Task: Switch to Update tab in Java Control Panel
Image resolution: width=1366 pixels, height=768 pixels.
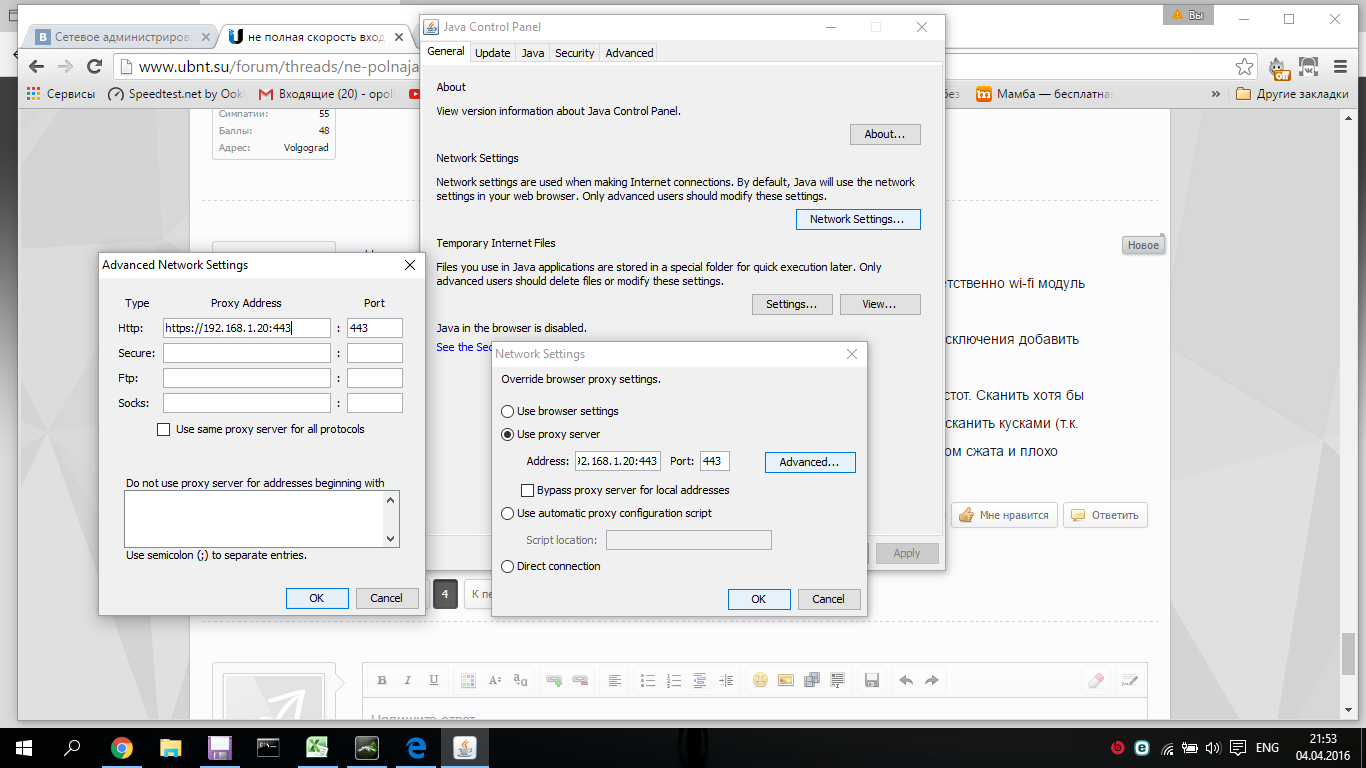Action: coord(492,53)
